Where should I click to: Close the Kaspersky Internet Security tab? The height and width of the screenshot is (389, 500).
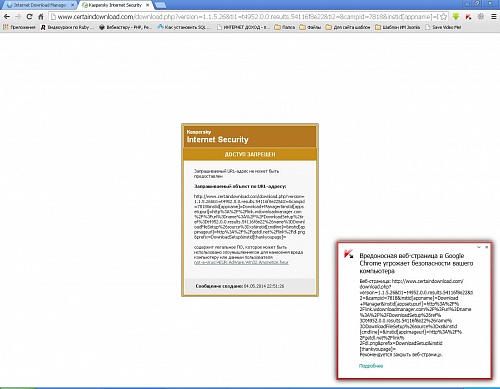(x=147, y=5)
